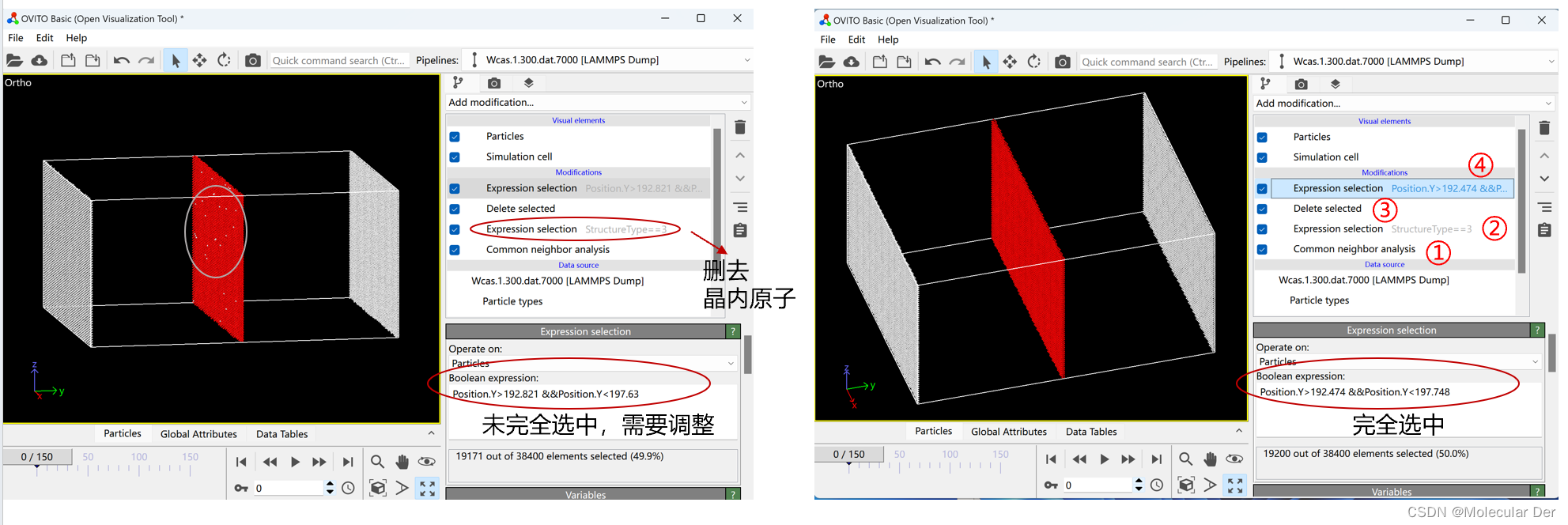The height and width of the screenshot is (525, 1568).
Task: Toggle Common neighbor analysis checkbox in left window
Action: 455,250
